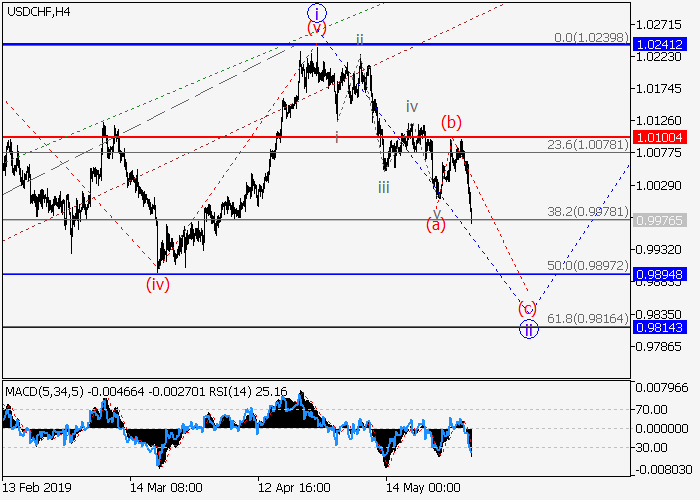The image size is (700, 500).
Task: Select the blue circled wave ii label
Action: (x=528, y=327)
